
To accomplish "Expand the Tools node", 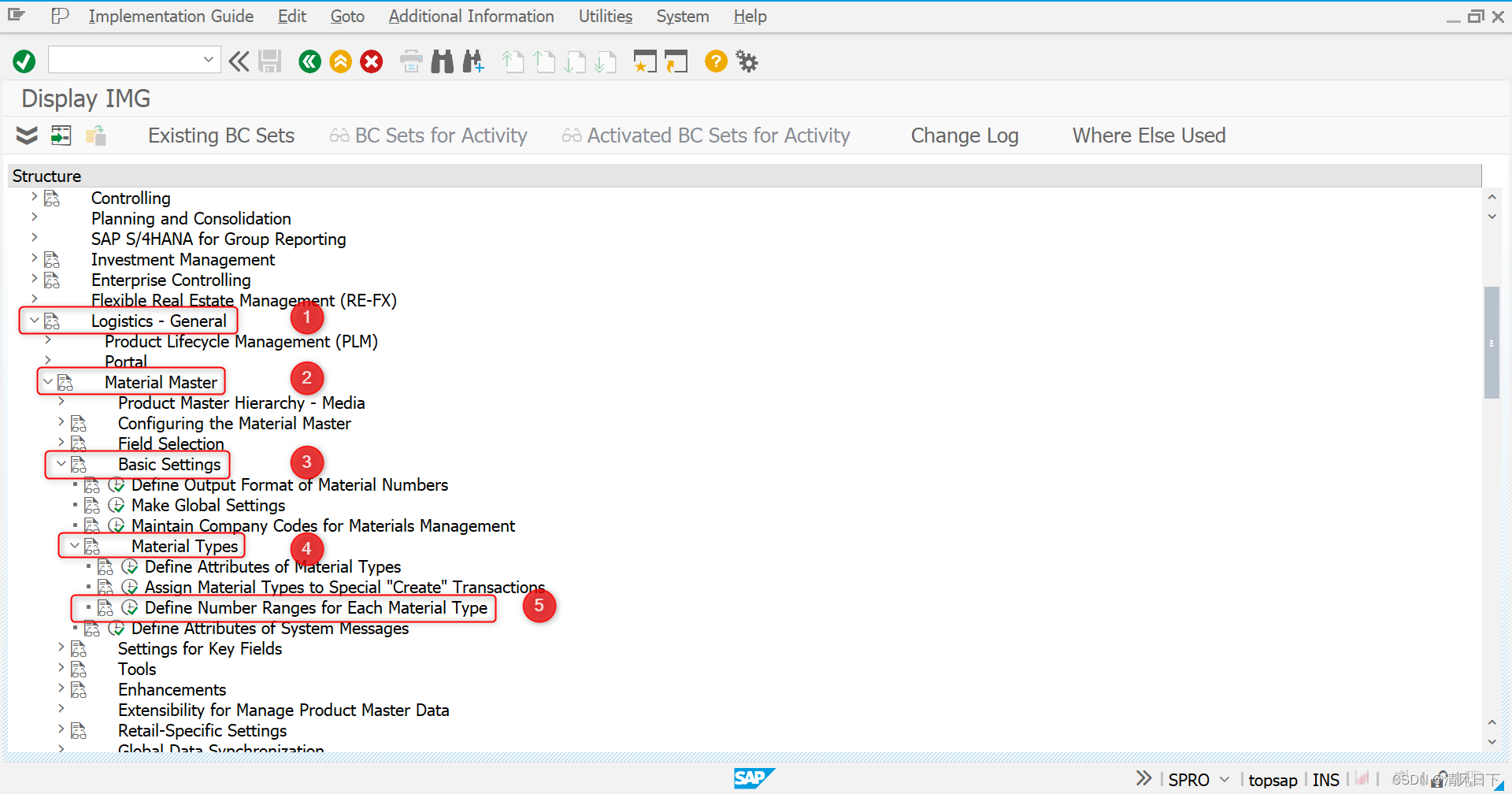I will tap(61, 667).
